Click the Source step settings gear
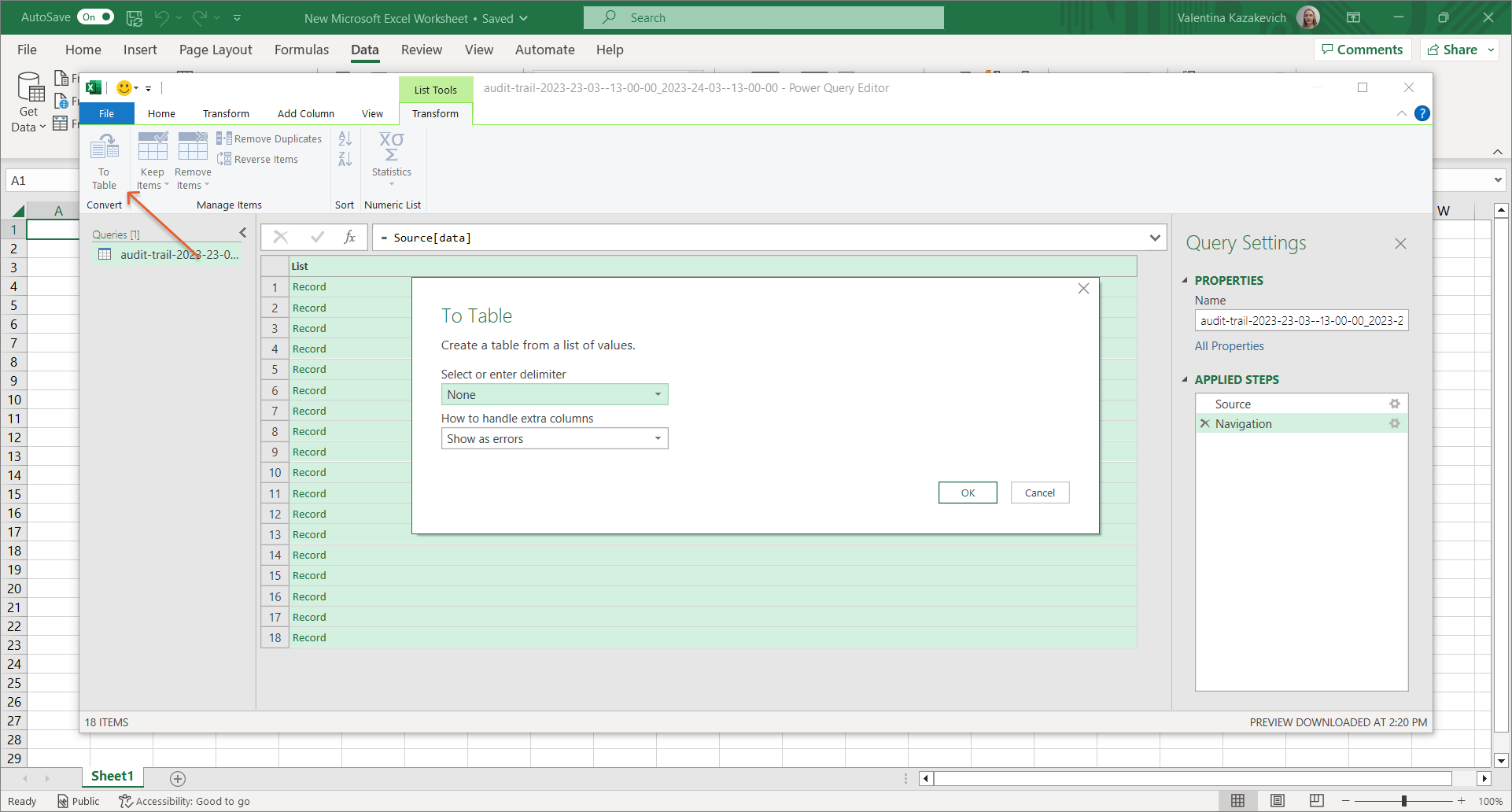The image size is (1512, 812). point(1394,404)
